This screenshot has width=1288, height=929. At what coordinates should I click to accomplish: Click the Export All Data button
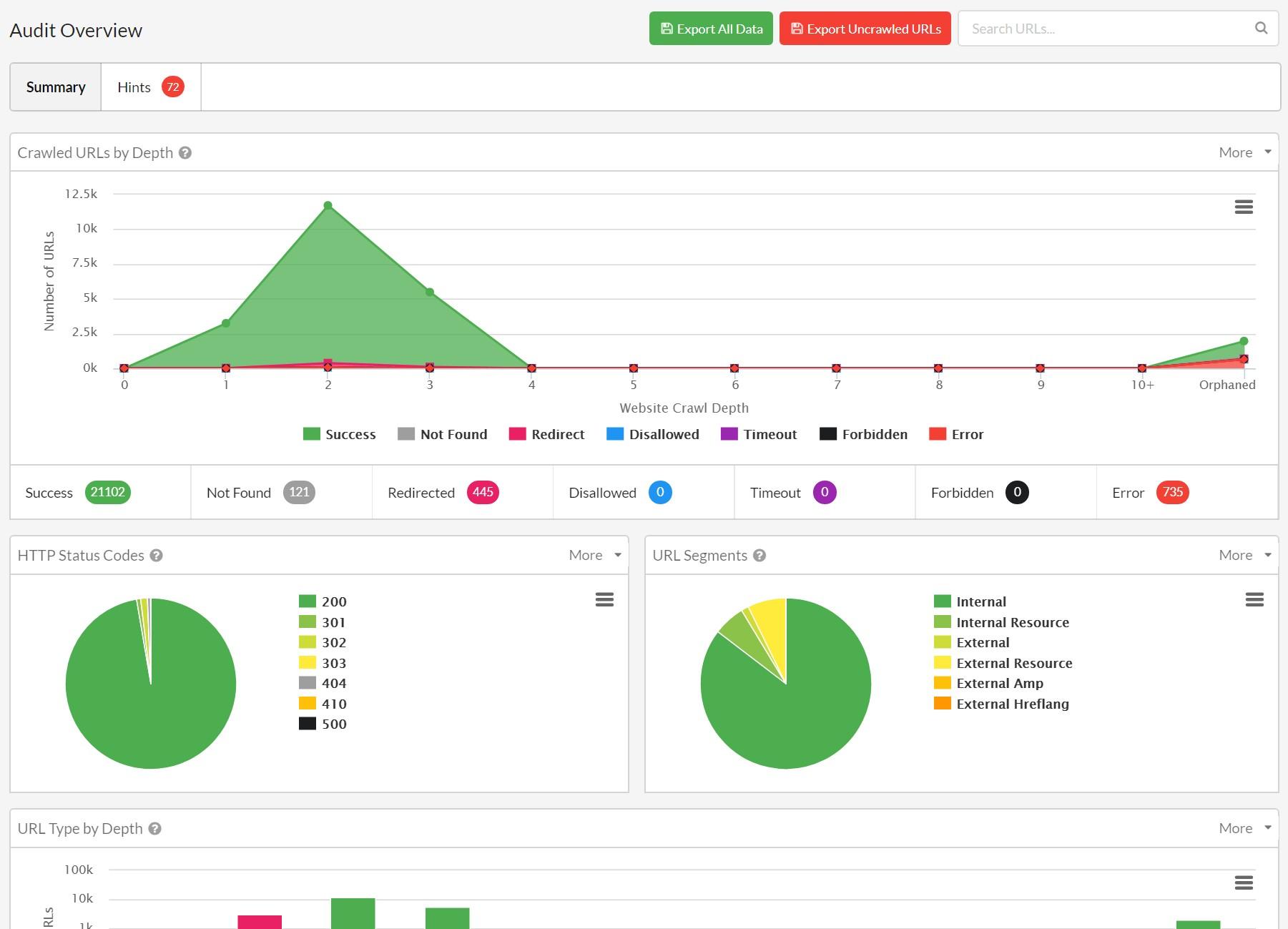[710, 29]
